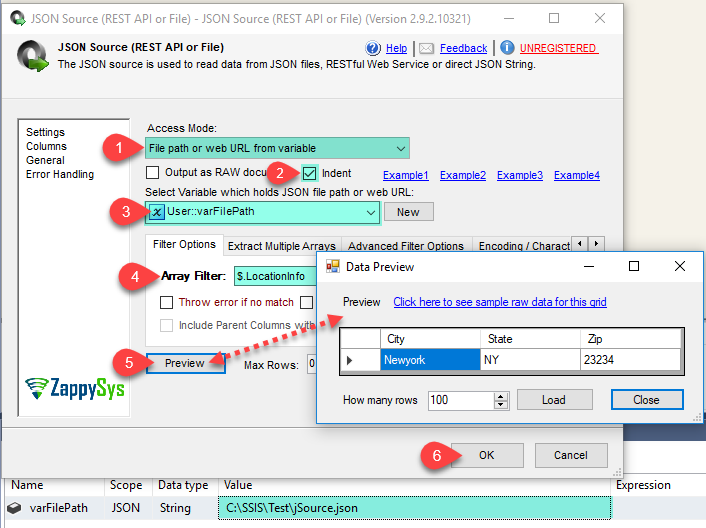The height and width of the screenshot is (528, 706).
Task: Click the ZappySys logo
Action: point(75,388)
